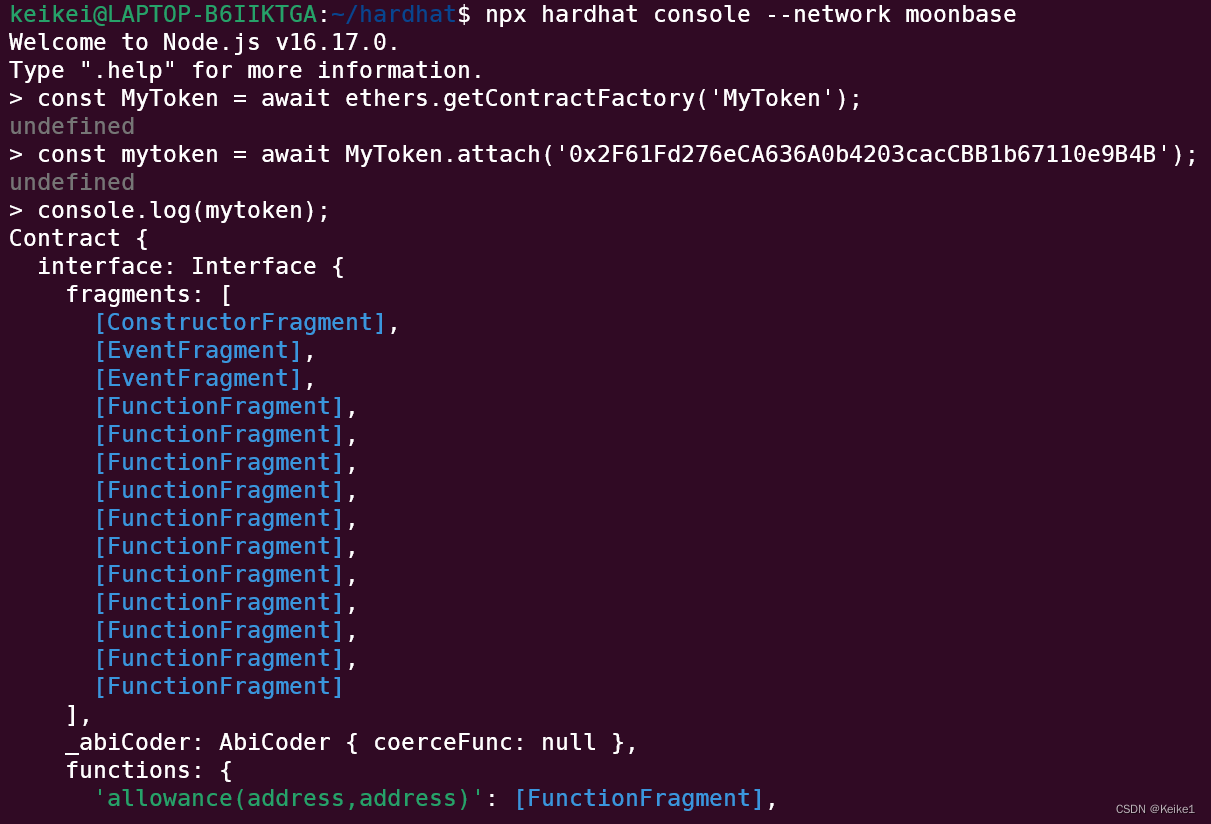Viewport: 1211px width, 824px height.
Task: Click the keikei@LAPTOP-B6IIKTGA prompt text
Action: tap(163, 14)
